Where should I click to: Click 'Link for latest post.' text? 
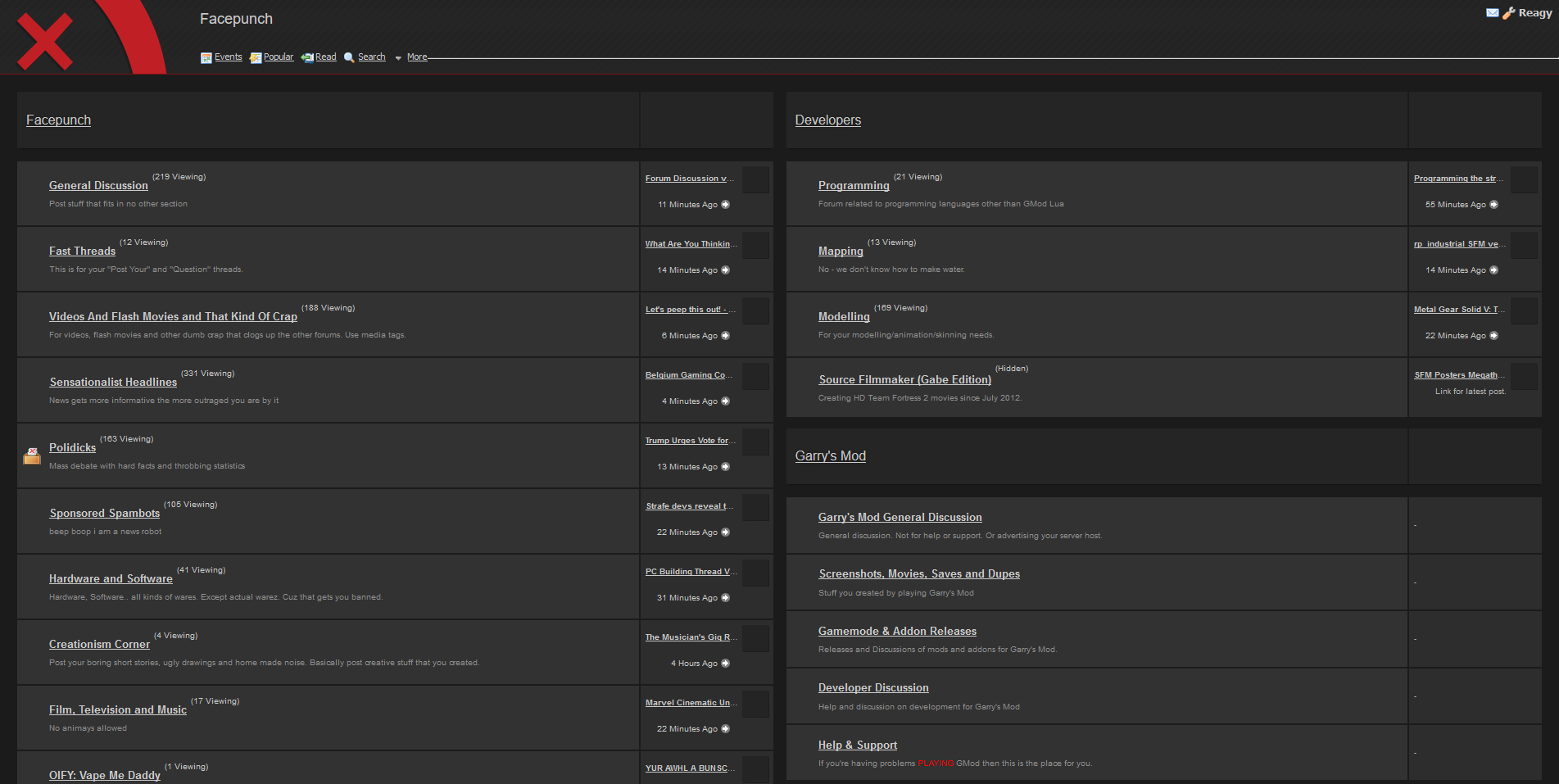(1471, 392)
